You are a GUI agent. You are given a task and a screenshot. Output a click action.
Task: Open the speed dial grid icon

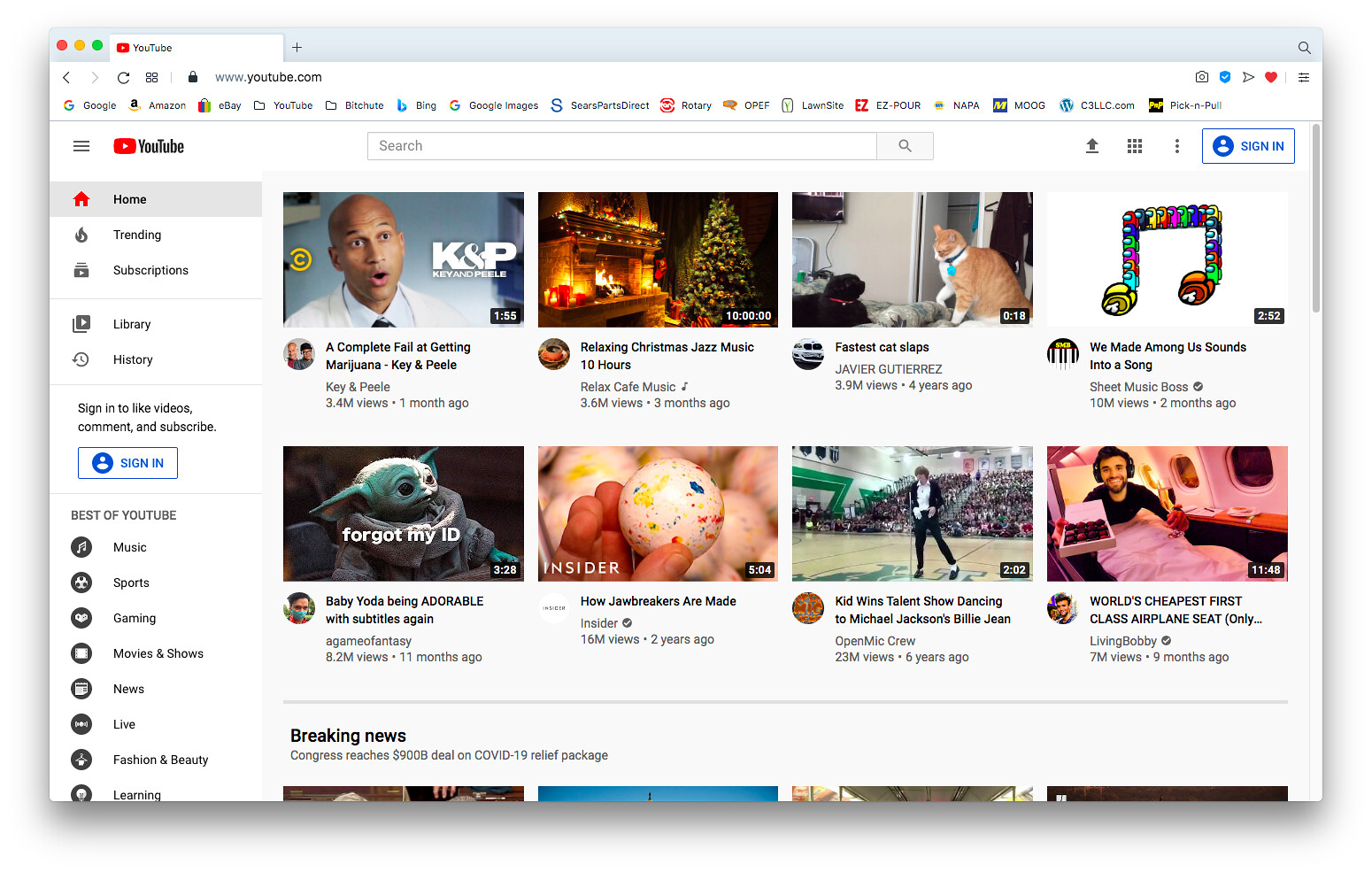point(152,78)
